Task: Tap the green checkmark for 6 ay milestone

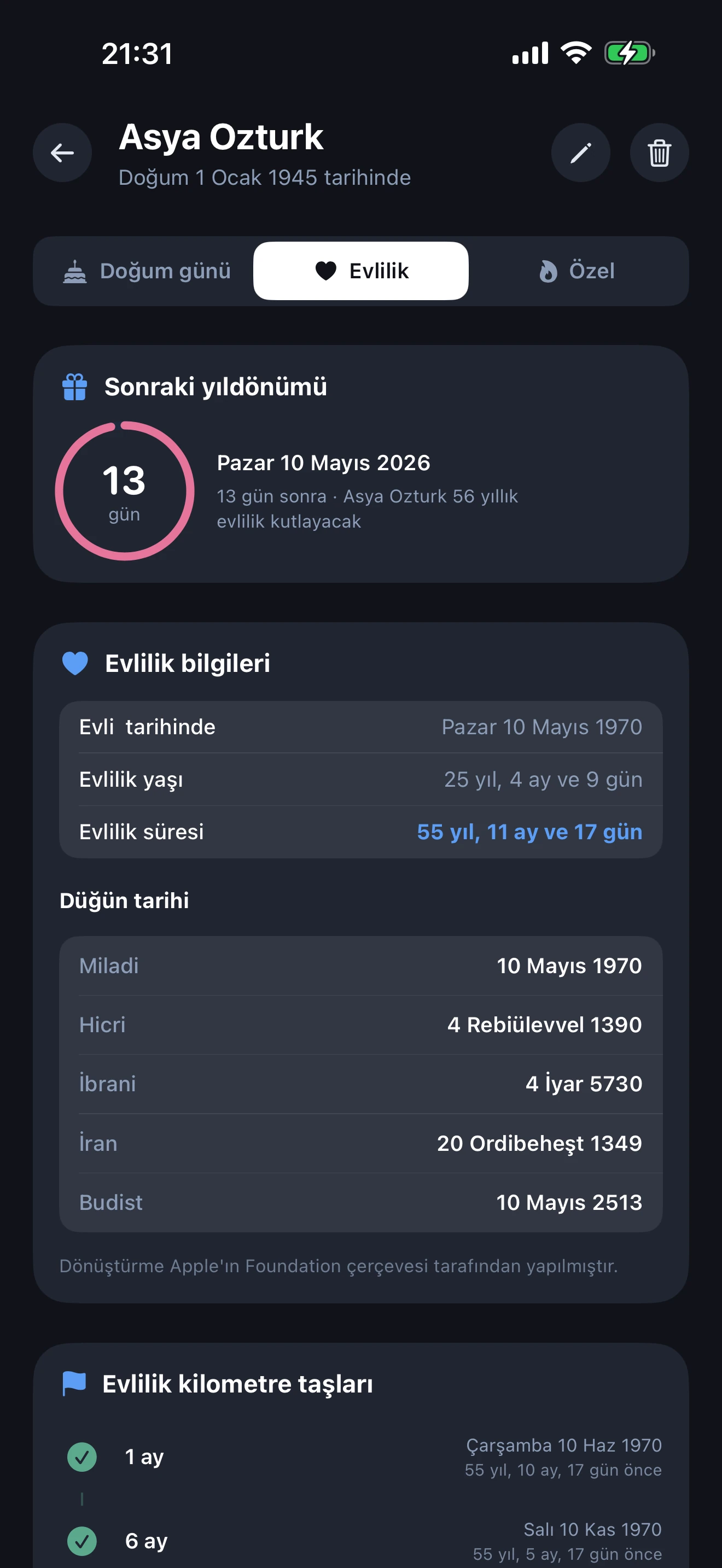Action: (x=81, y=1541)
